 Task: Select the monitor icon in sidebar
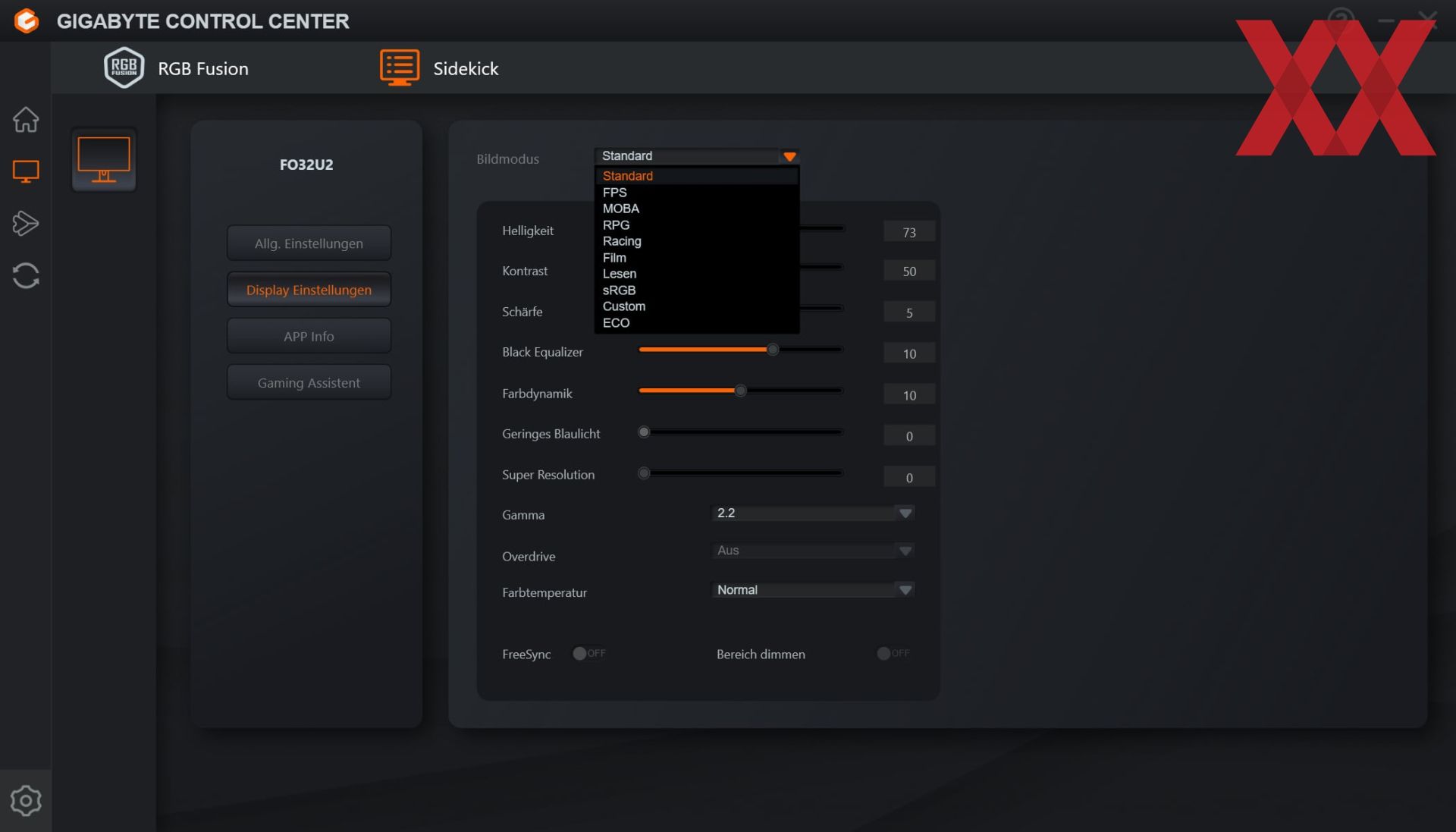[26, 171]
